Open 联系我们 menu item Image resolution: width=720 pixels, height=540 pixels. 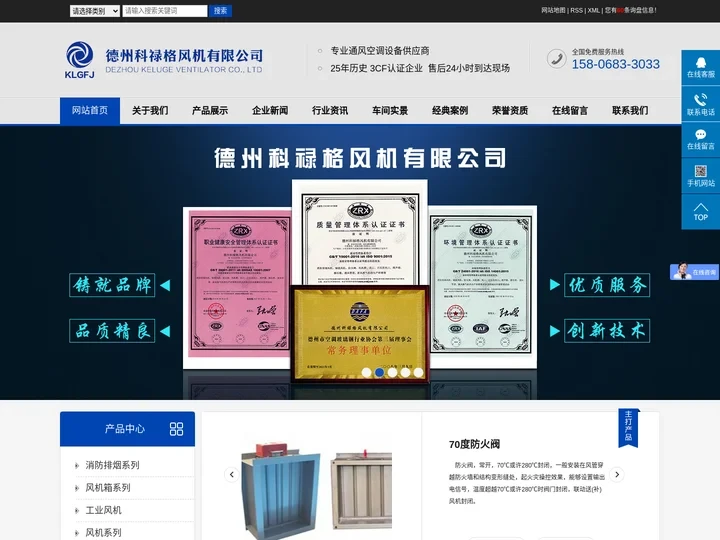click(x=630, y=111)
